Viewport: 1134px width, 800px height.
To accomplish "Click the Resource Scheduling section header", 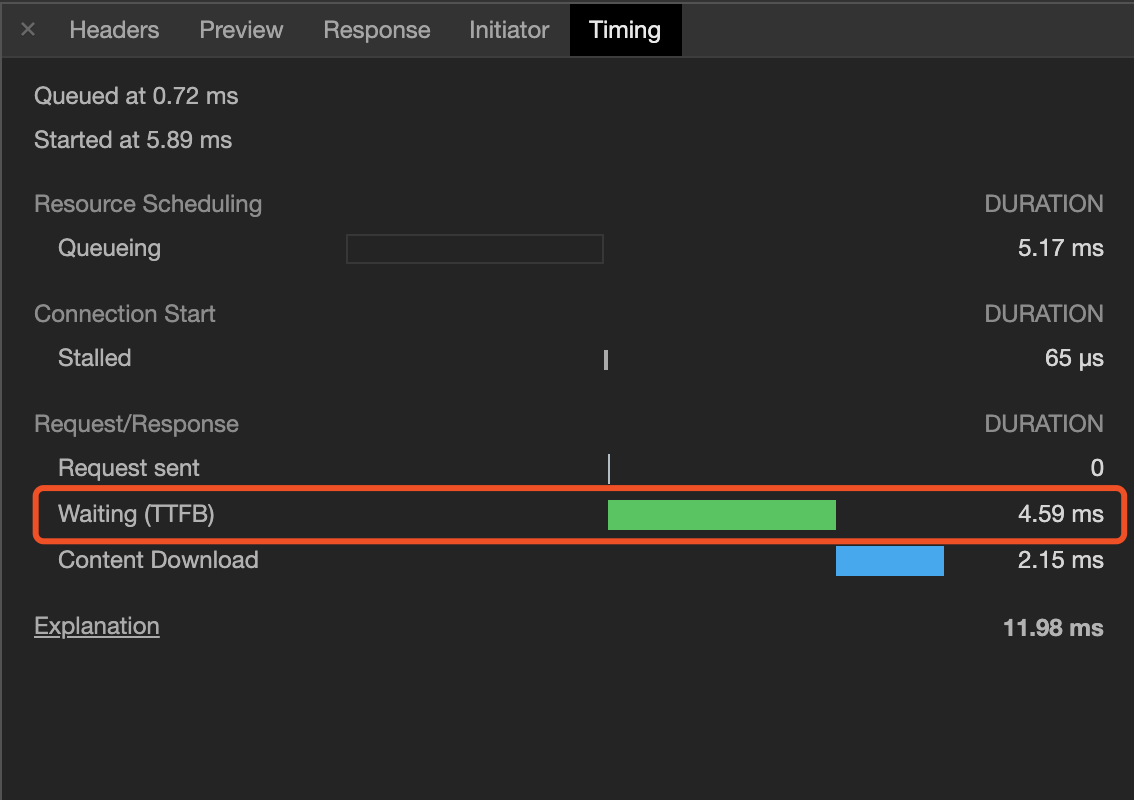I will (148, 204).
